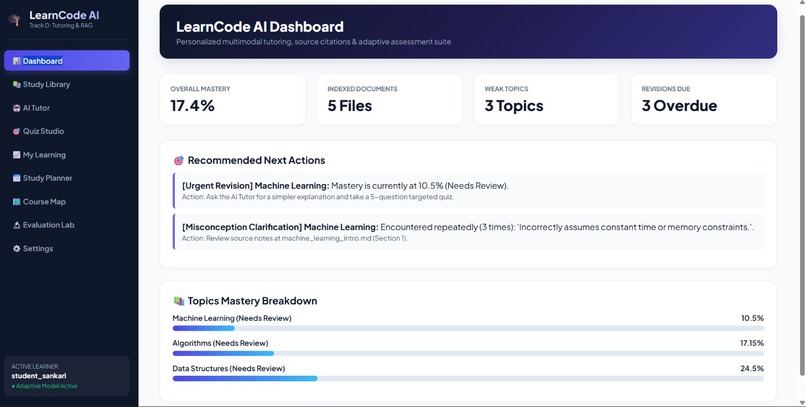Click the Adaptive Model Active status
The width and height of the screenshot is (806, 407).
pos(44,386)
